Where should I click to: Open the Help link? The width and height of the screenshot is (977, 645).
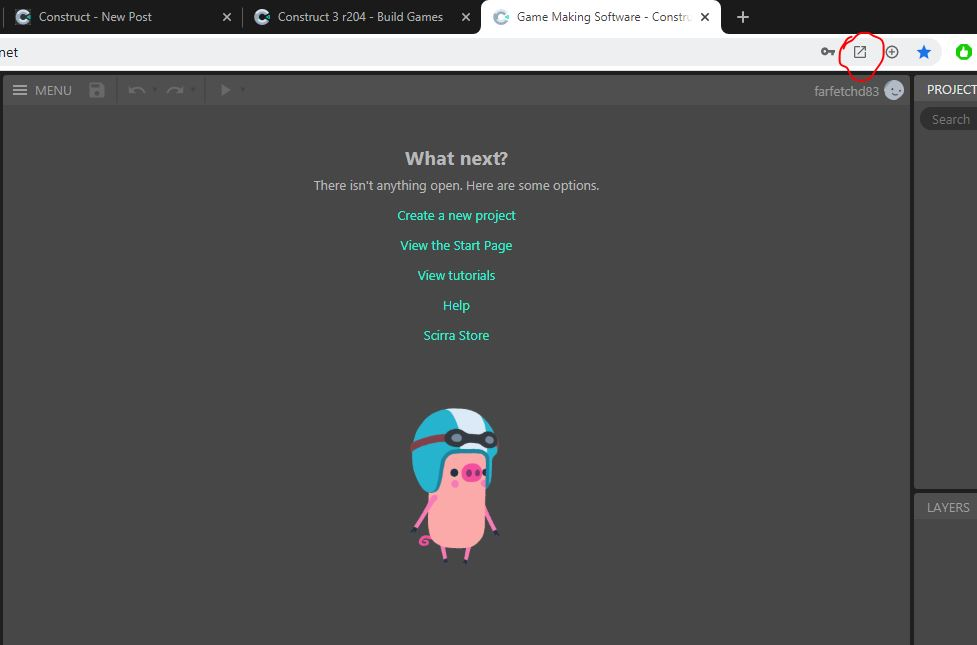tap(456, 305)
